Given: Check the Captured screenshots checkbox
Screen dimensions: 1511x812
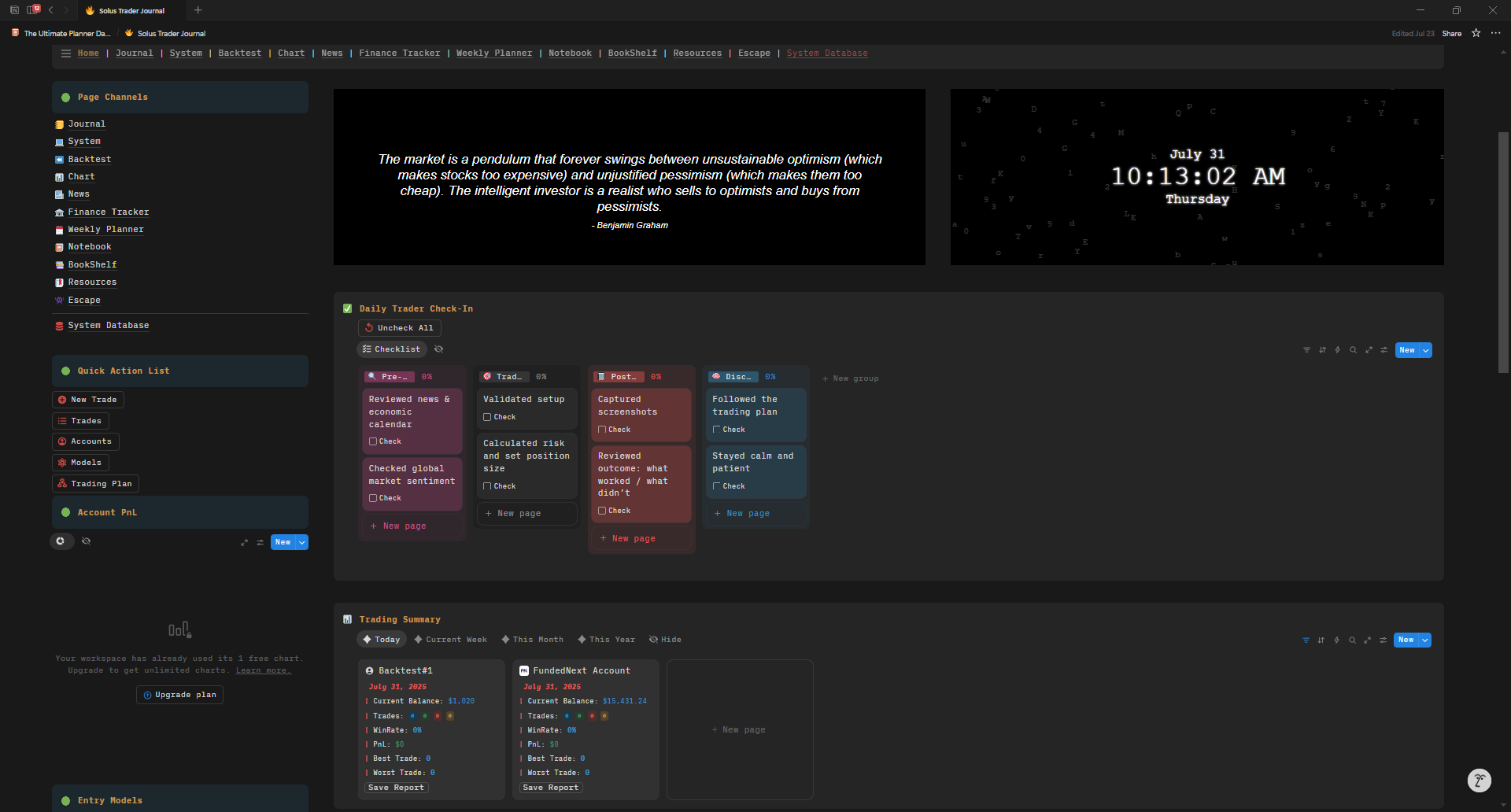Looking at the screenshot, I should point(602,430).
